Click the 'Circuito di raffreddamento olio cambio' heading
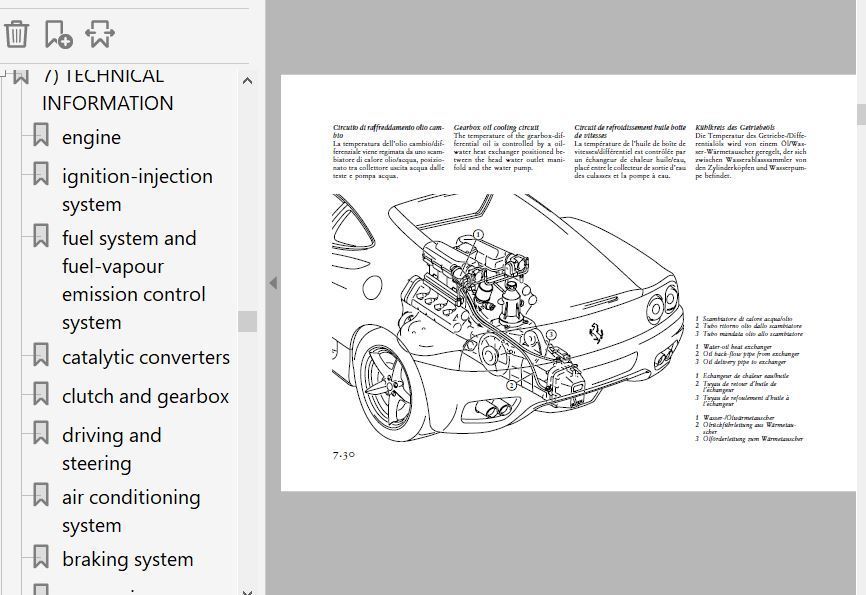Viewport: 866px width, 595px height. point(388,131)
